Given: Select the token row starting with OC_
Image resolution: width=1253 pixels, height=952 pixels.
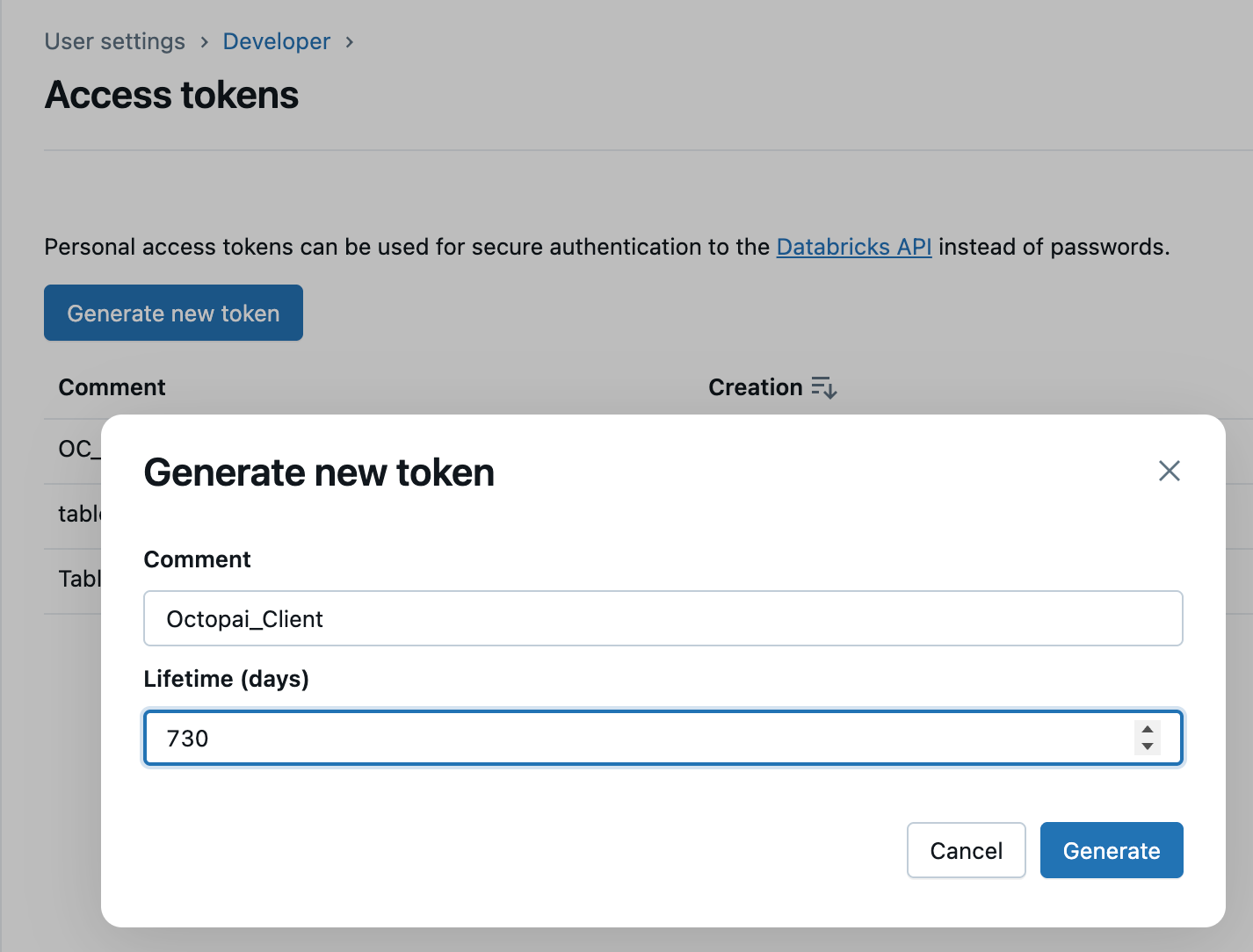Looking at the screenshot, I should pos(78,450).
